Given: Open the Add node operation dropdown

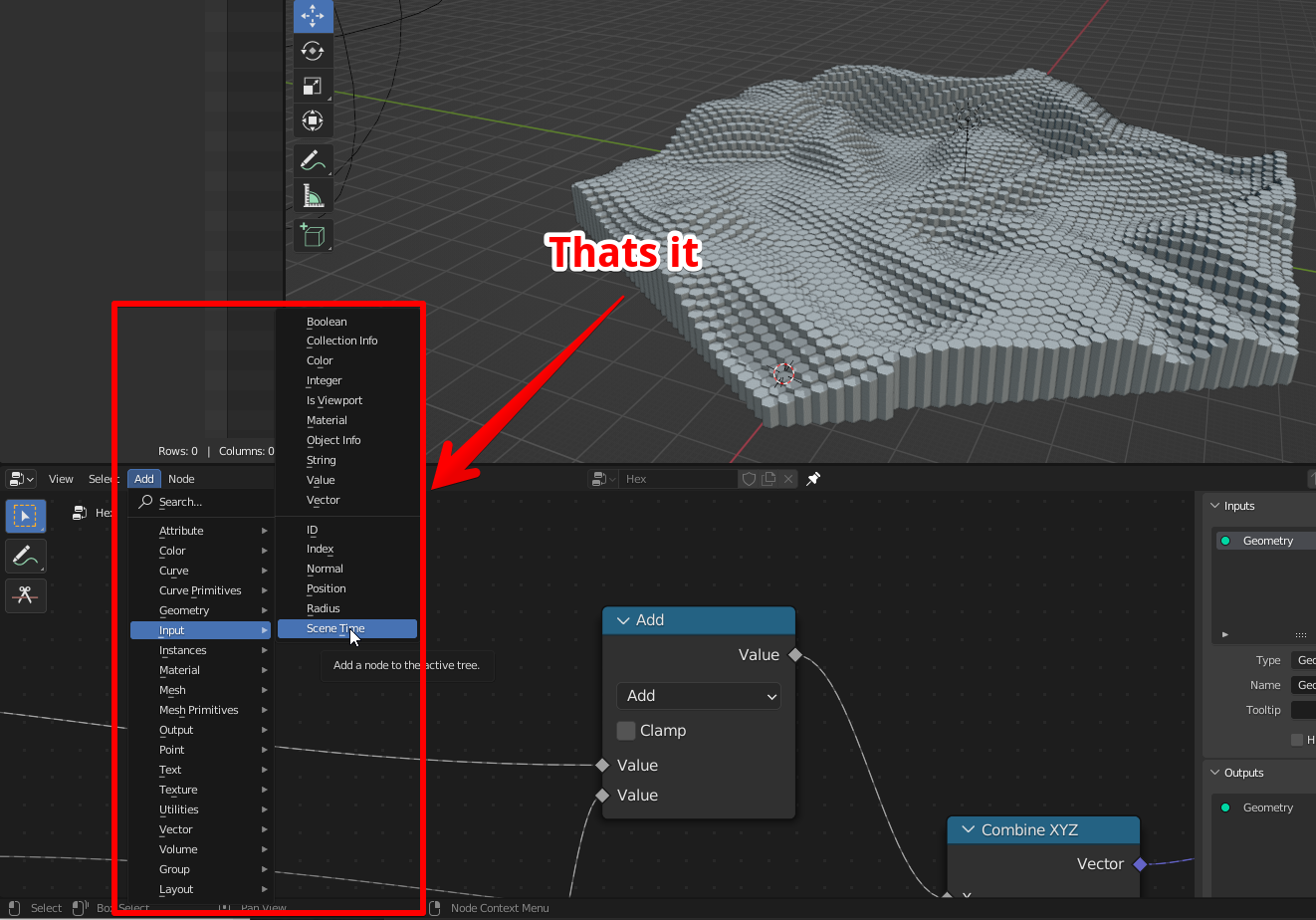Looking at the screenshot, I should (698, 695).
